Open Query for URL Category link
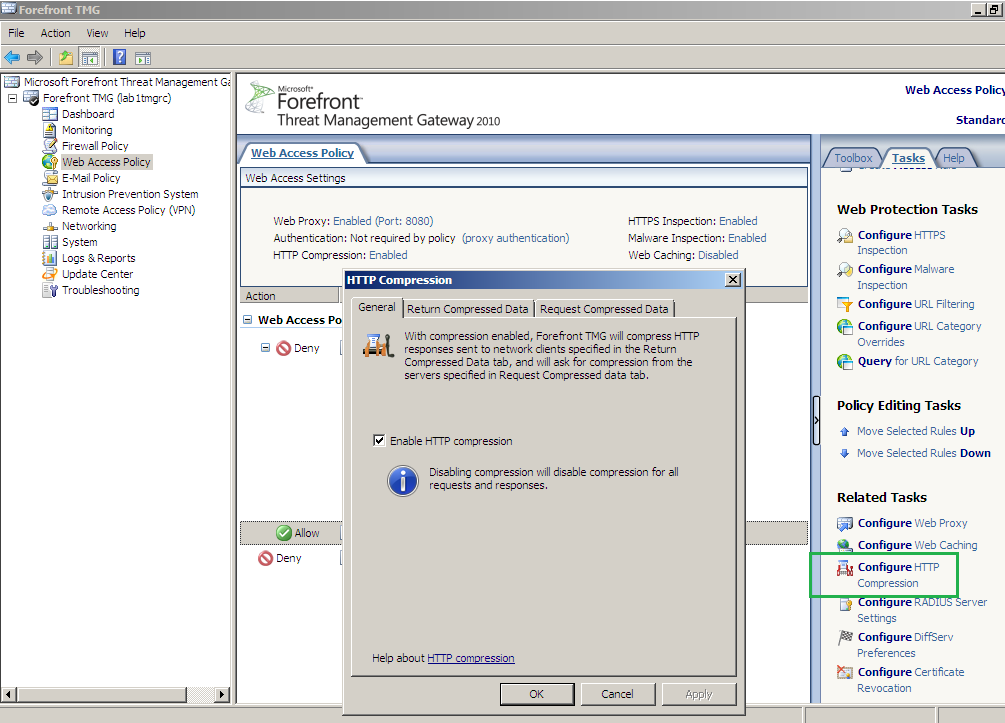 tap(918, 361)
